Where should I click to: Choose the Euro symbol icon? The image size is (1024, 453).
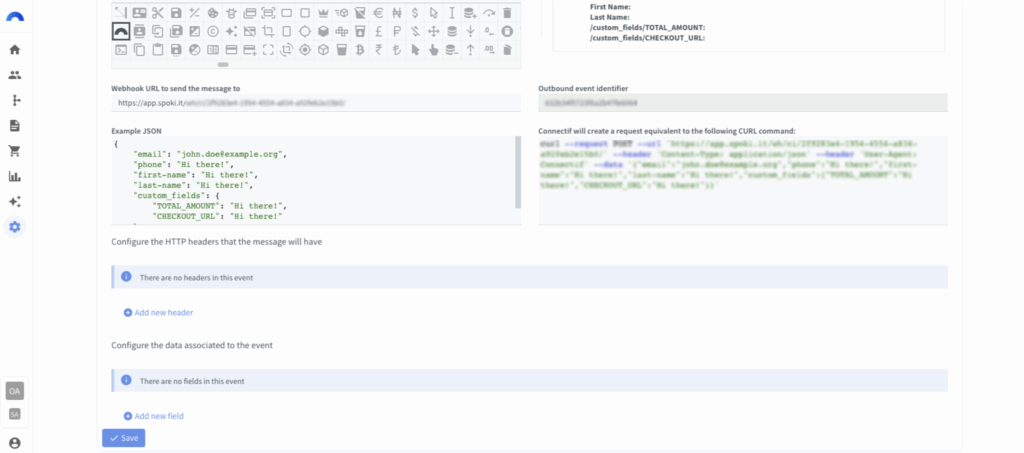378,13
